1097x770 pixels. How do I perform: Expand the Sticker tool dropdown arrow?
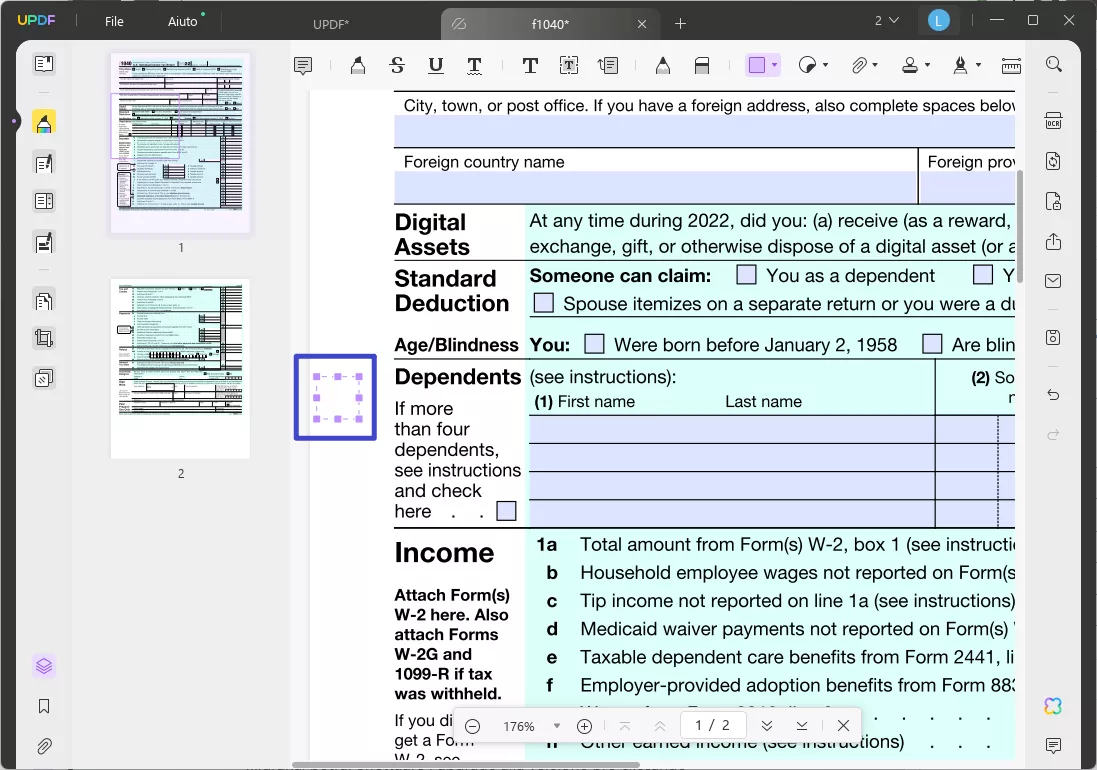826,66
